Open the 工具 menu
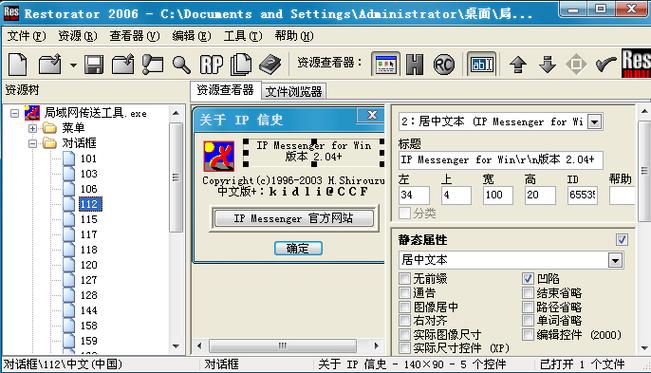 click(x=243, y=36)
